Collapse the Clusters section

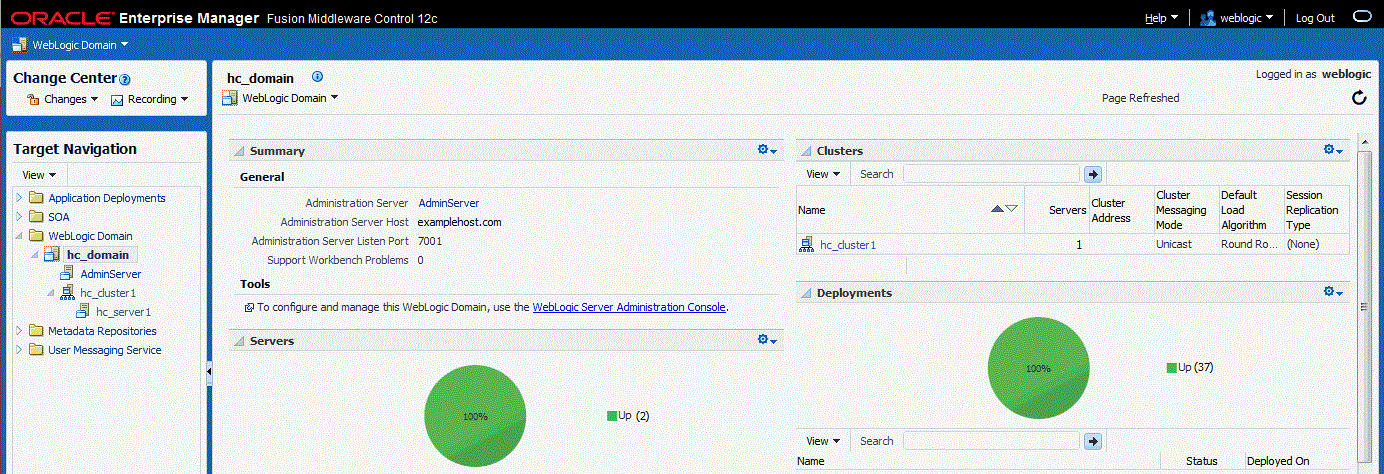point(806,151)
